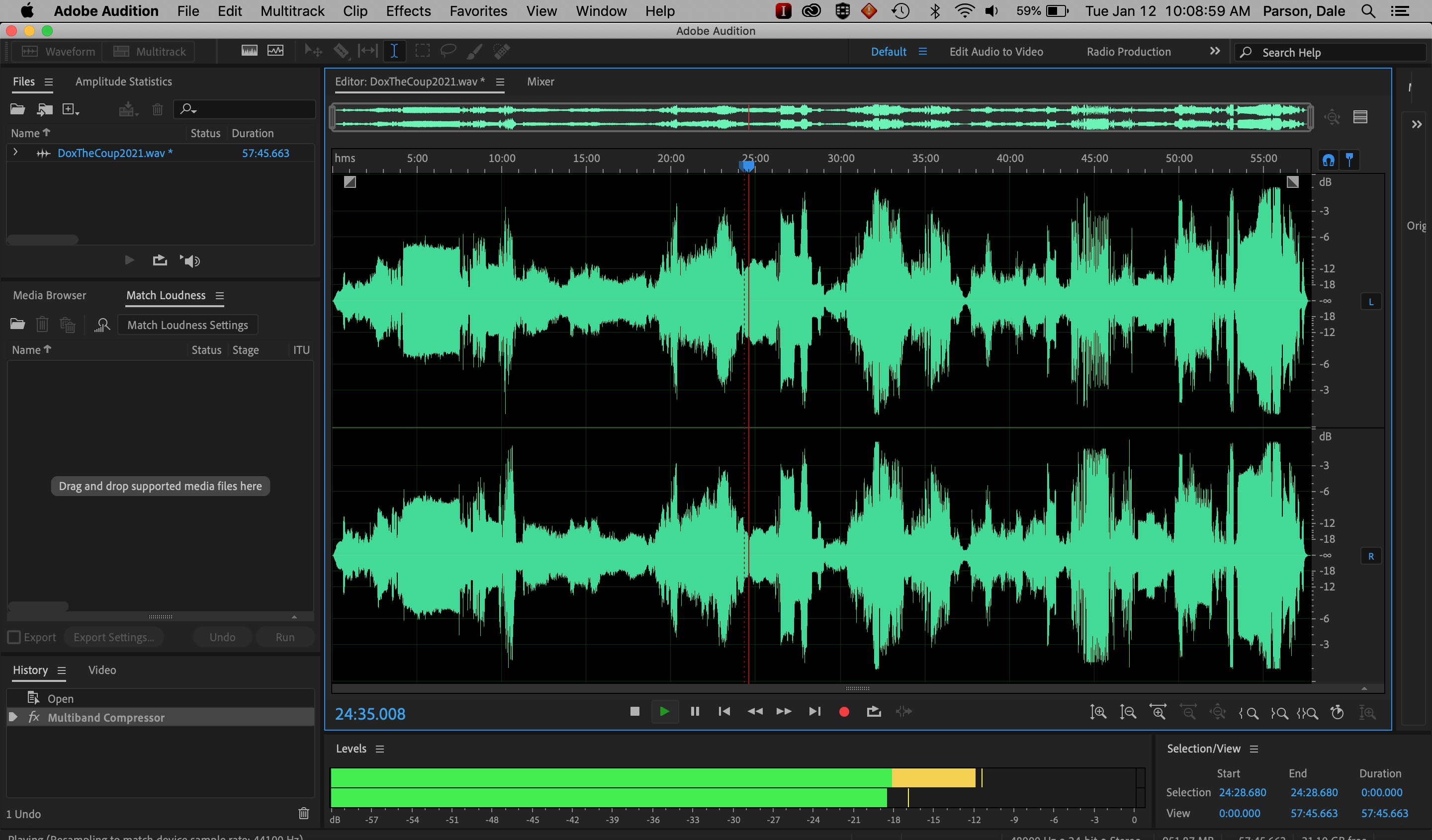
Task: Click the Open File folder icon
Action: pos(17,109)
